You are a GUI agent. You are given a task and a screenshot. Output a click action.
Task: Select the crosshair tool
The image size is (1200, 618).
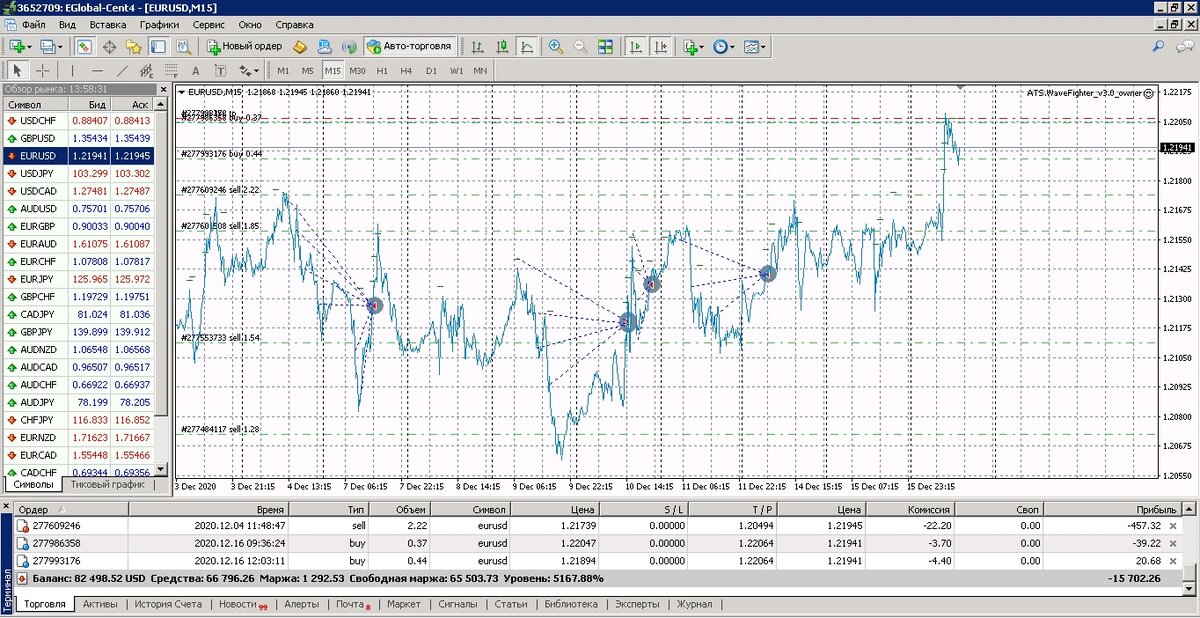pos(43,71)
